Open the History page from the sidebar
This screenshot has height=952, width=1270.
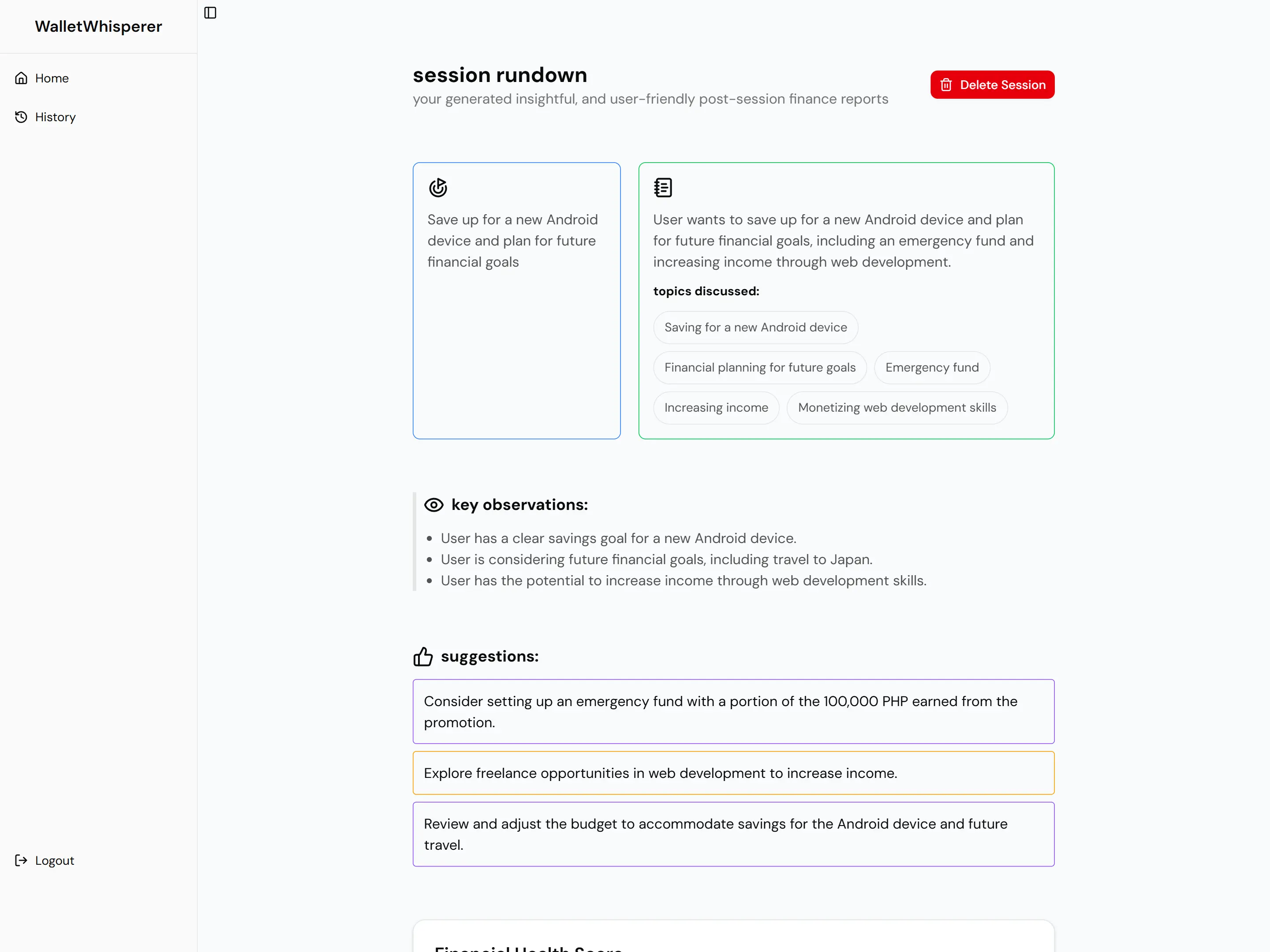tap(55, 116)
